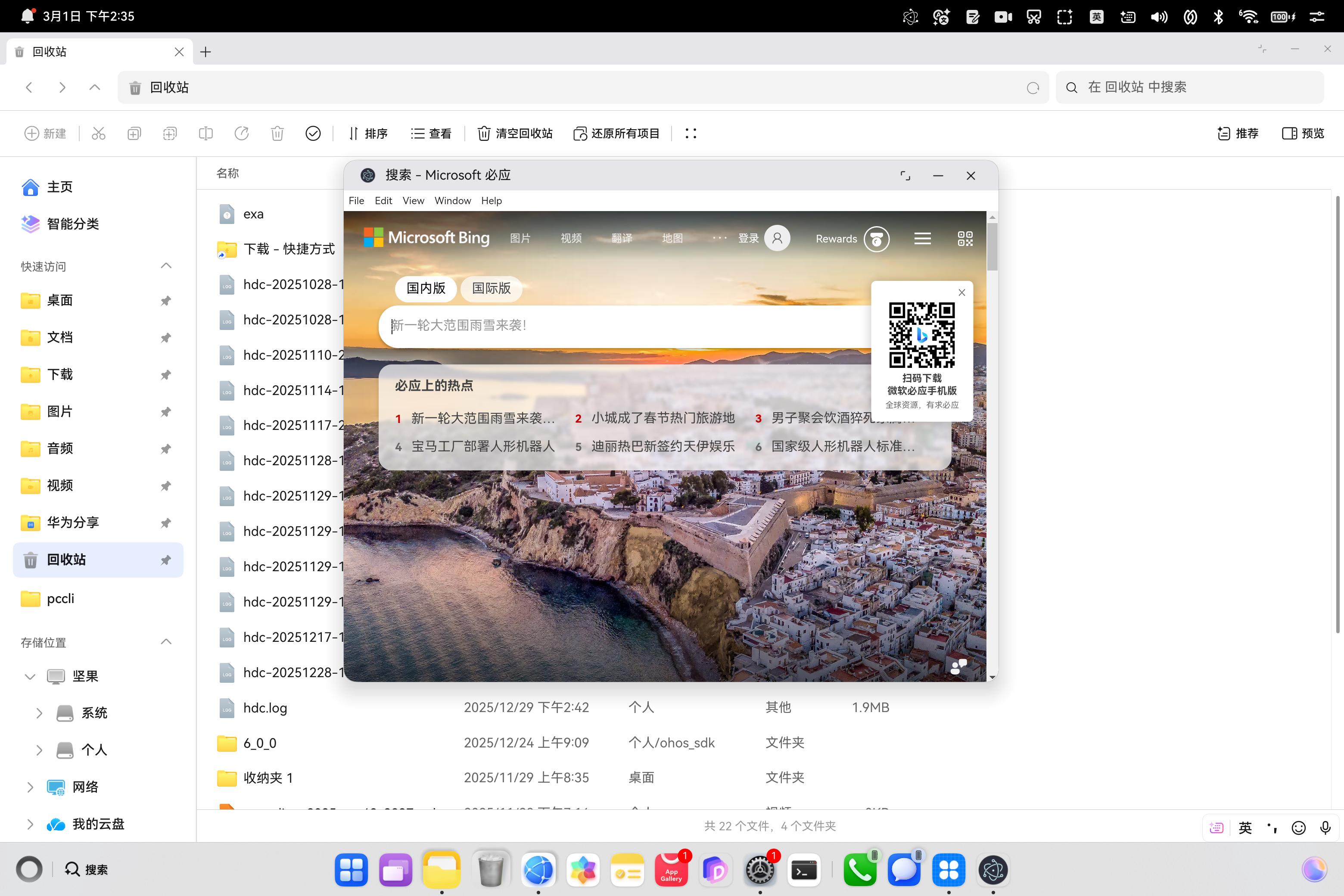Click the trash delete icon in toolbar

277,133
